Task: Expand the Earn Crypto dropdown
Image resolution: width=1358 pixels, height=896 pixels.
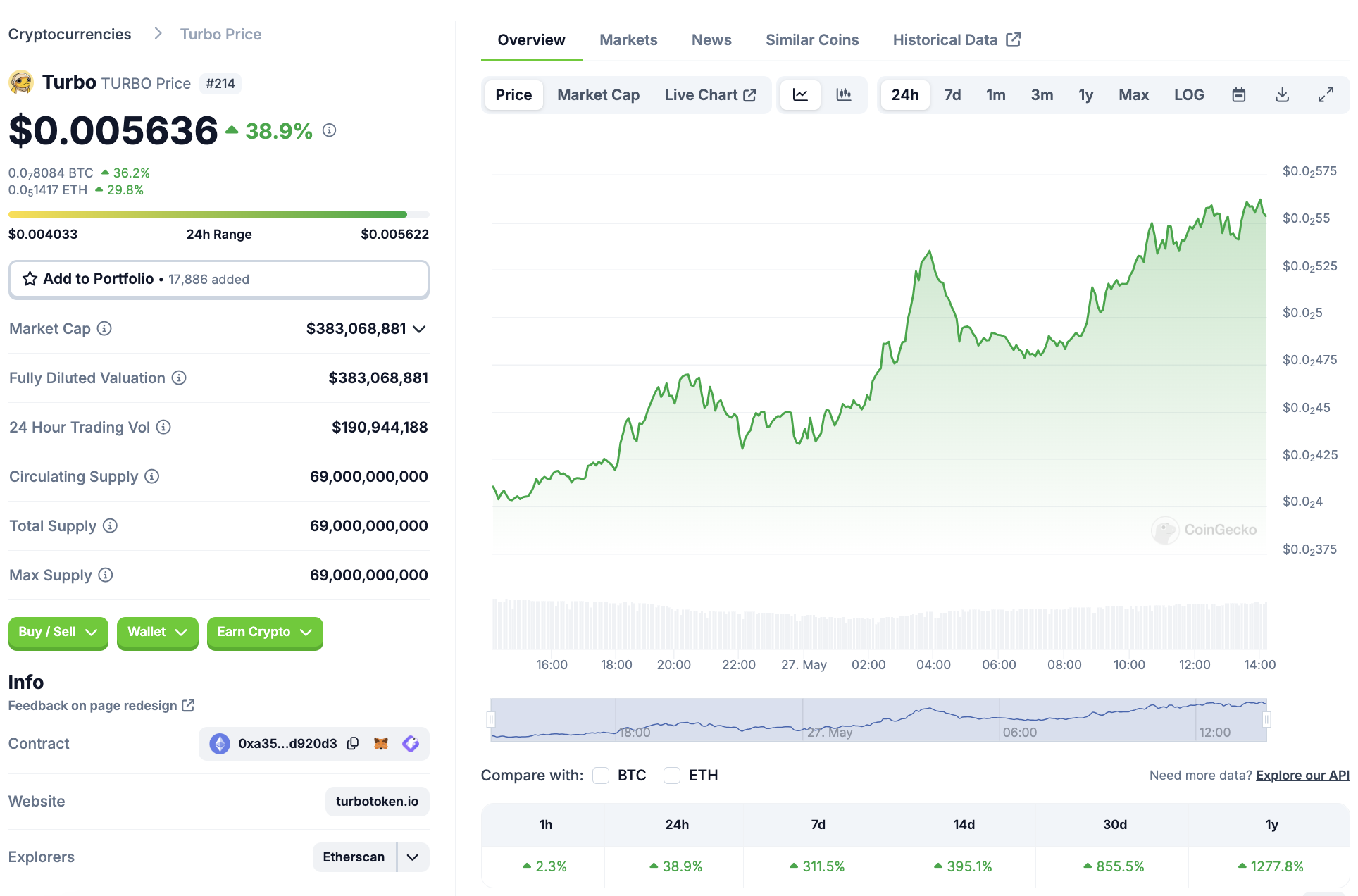Action: (x=264, y=632)
